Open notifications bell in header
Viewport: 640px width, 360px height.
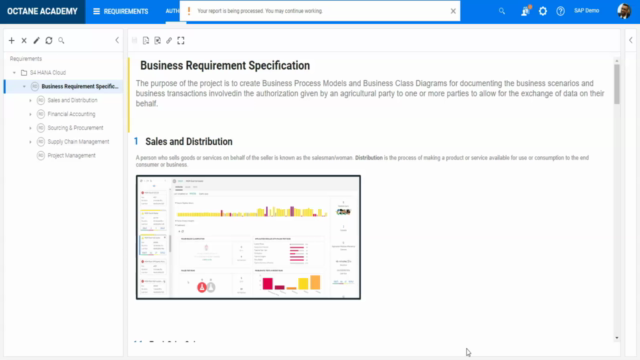(525, 11)
